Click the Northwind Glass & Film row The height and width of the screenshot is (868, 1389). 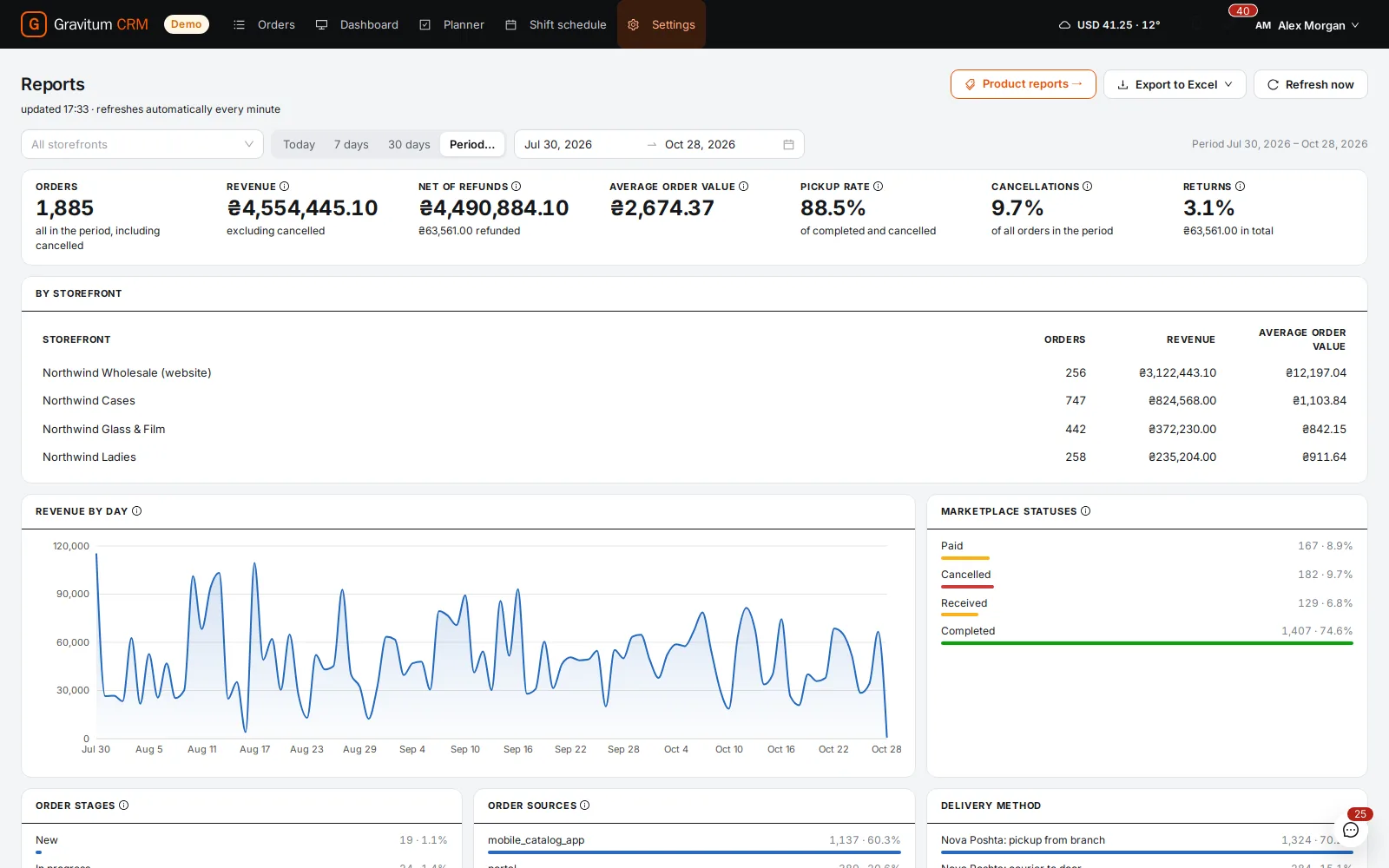(x=694, y=429)
